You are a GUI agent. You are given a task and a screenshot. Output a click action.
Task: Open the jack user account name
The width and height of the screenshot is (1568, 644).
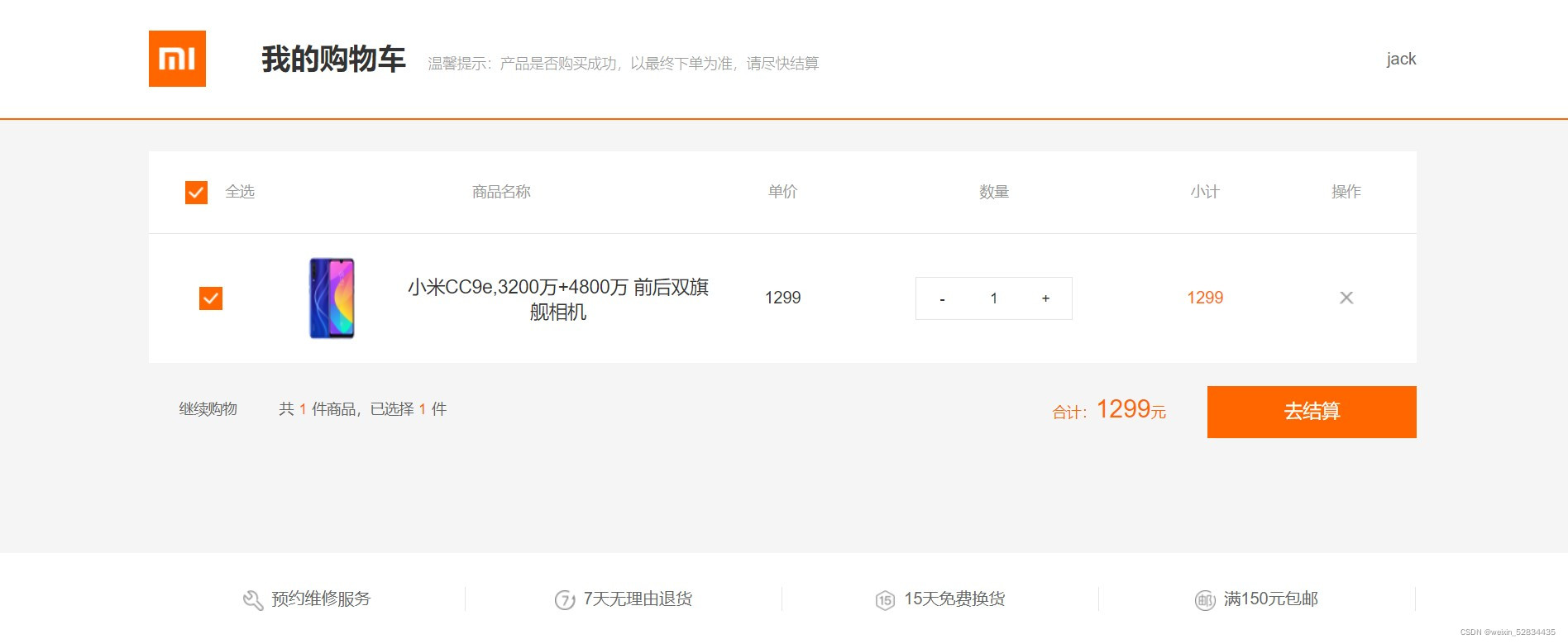point(1401,59)
